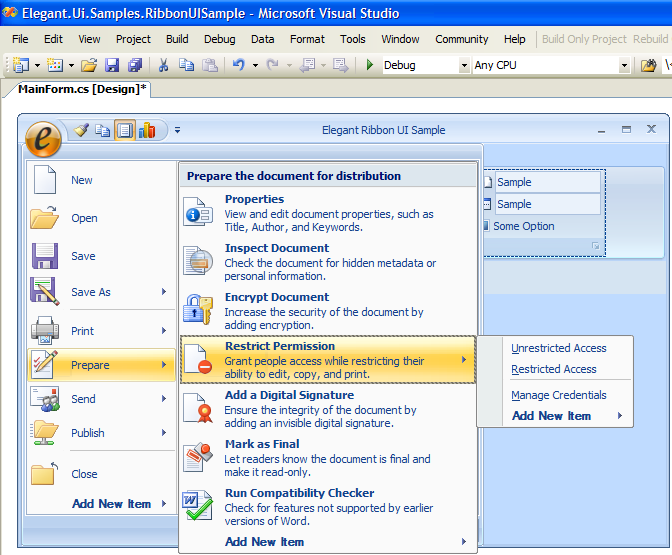Screen dimensions: 672x555
Task: Expand the Print submenu arrow
Action: click(x=164, y=330)
